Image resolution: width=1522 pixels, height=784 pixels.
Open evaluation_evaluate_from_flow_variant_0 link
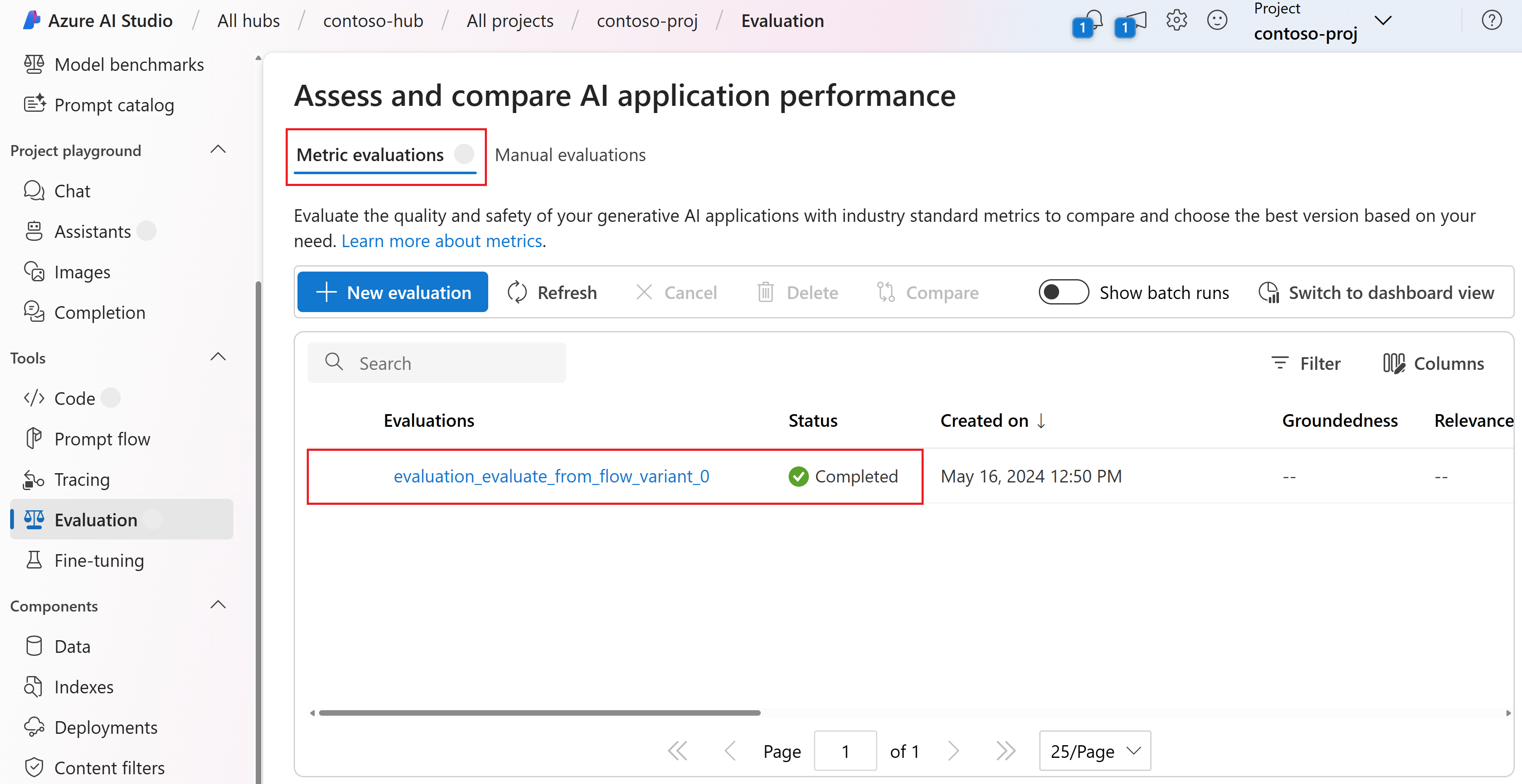(x=551, y=476)
